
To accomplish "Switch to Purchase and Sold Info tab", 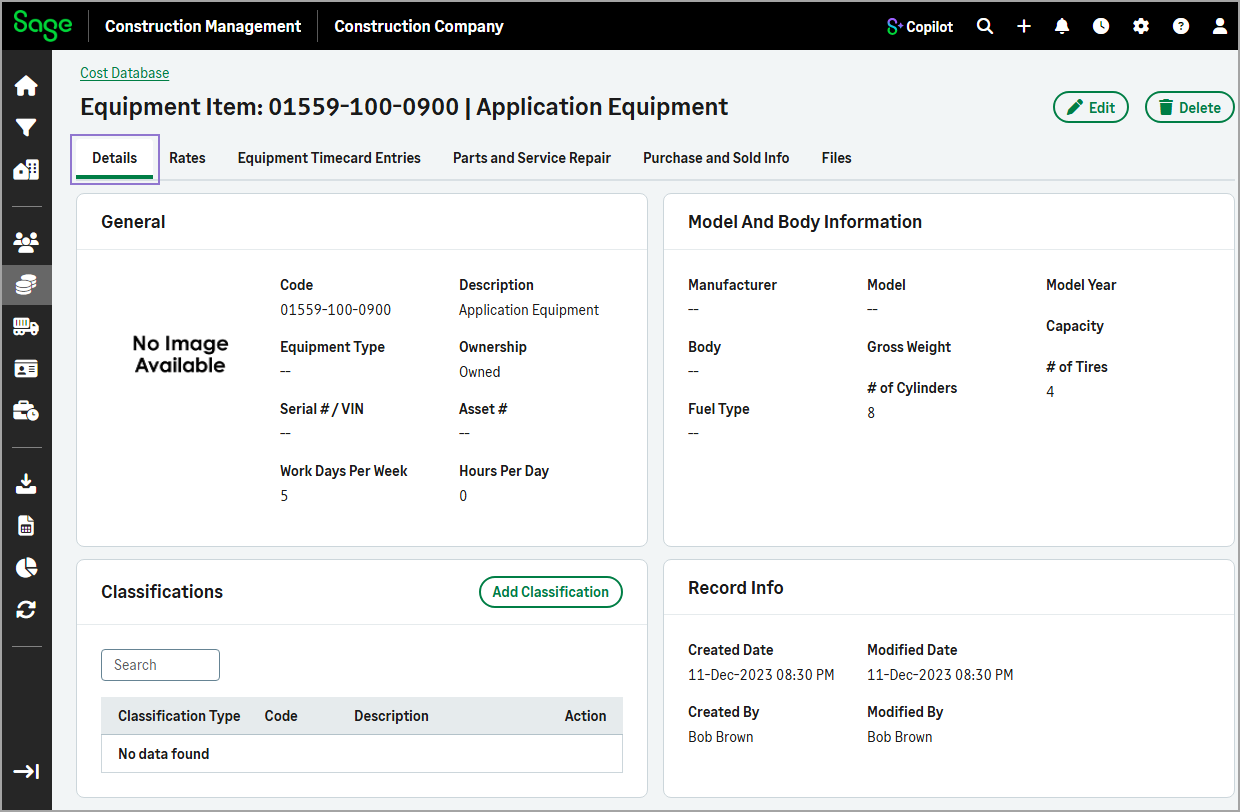I will pos(716,158).
